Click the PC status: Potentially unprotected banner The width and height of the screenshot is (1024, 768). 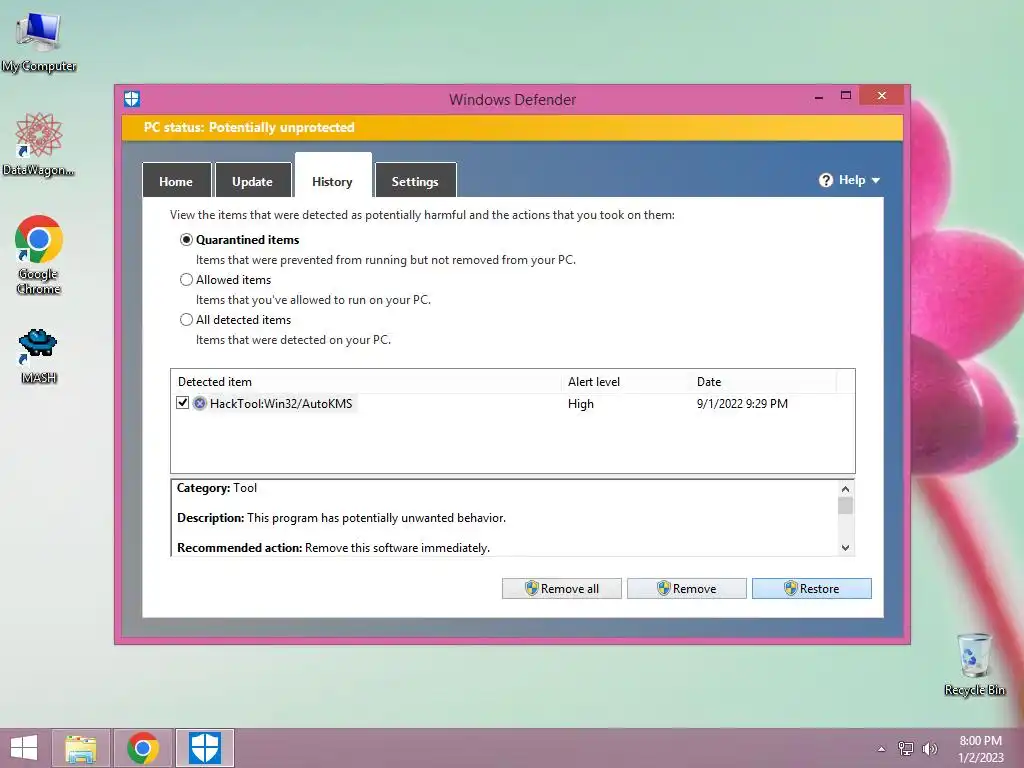(512, 127)
